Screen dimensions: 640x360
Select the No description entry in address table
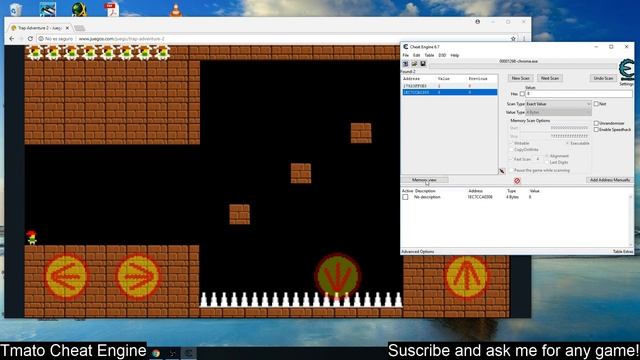click(427, 197)
